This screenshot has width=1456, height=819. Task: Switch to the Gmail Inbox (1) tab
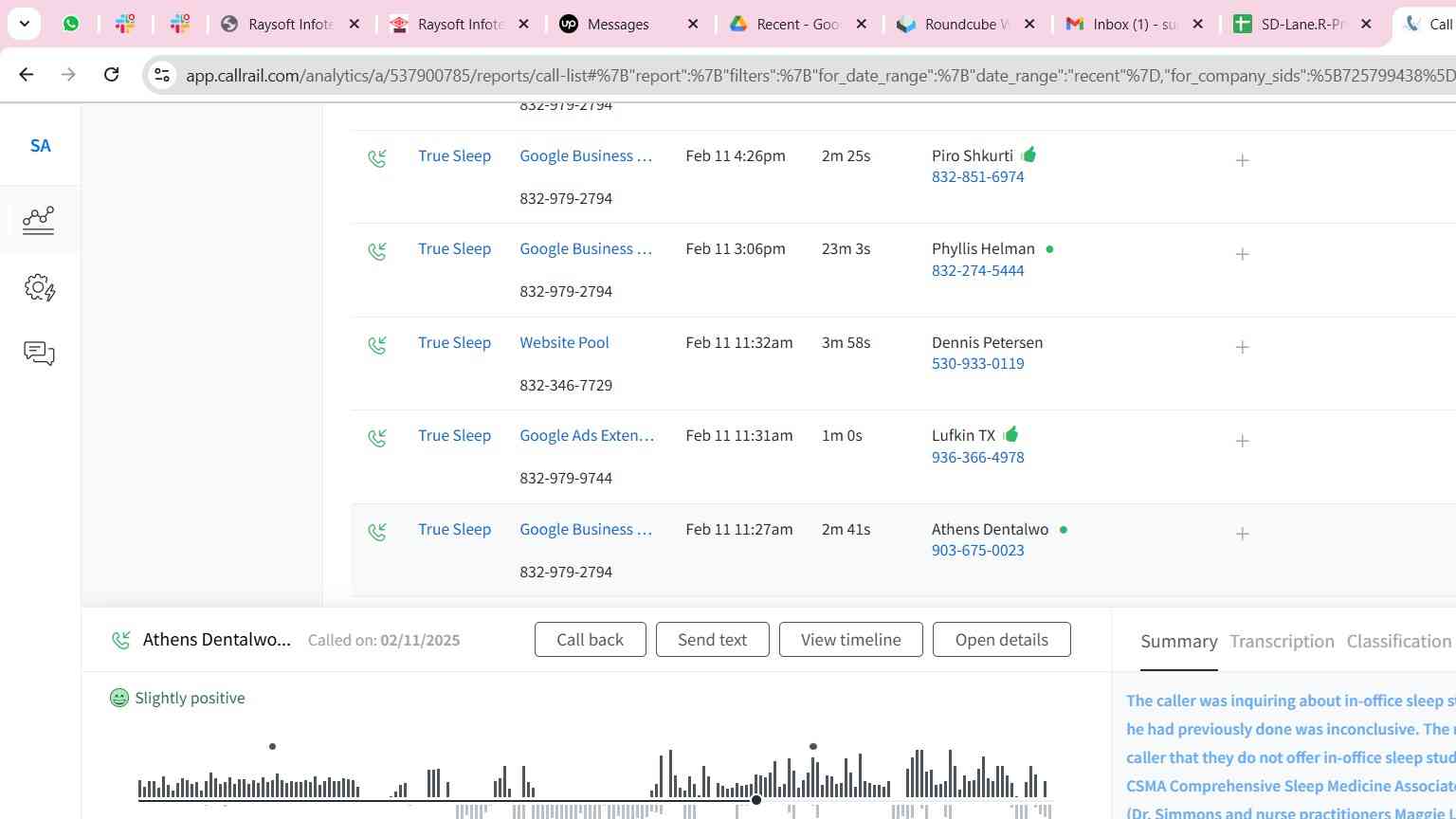tap(1135, 24)
